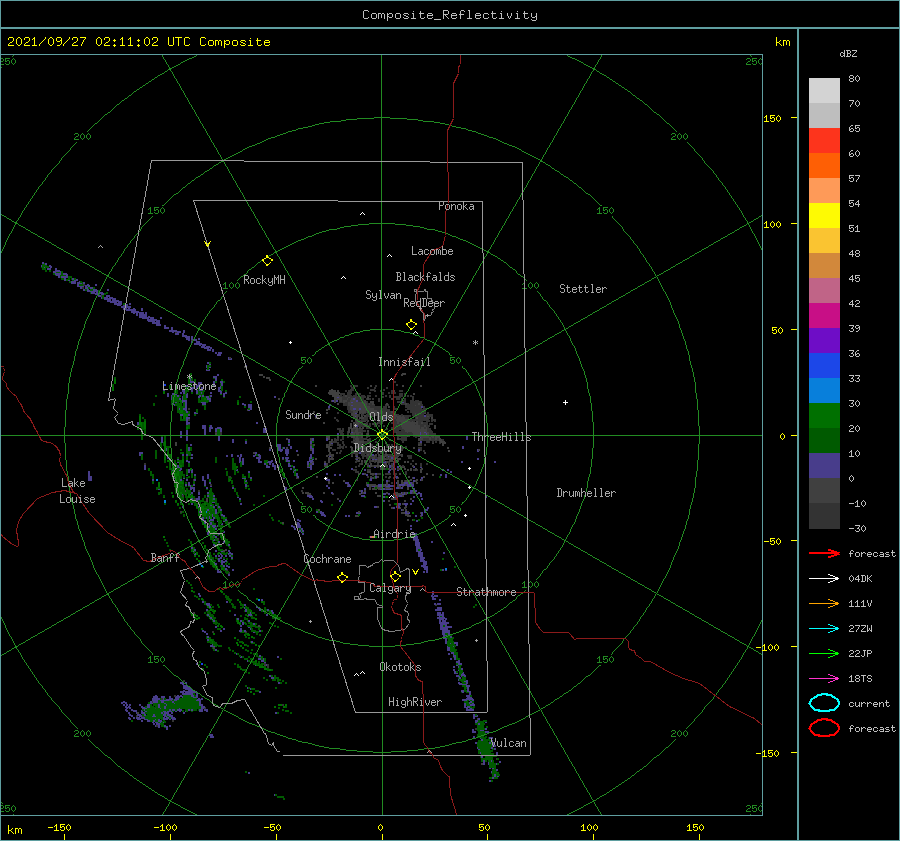Click the yellow radar-site diamond at Olds center
Viewport: 900px width, 841px height.
[x=382, y=435]
